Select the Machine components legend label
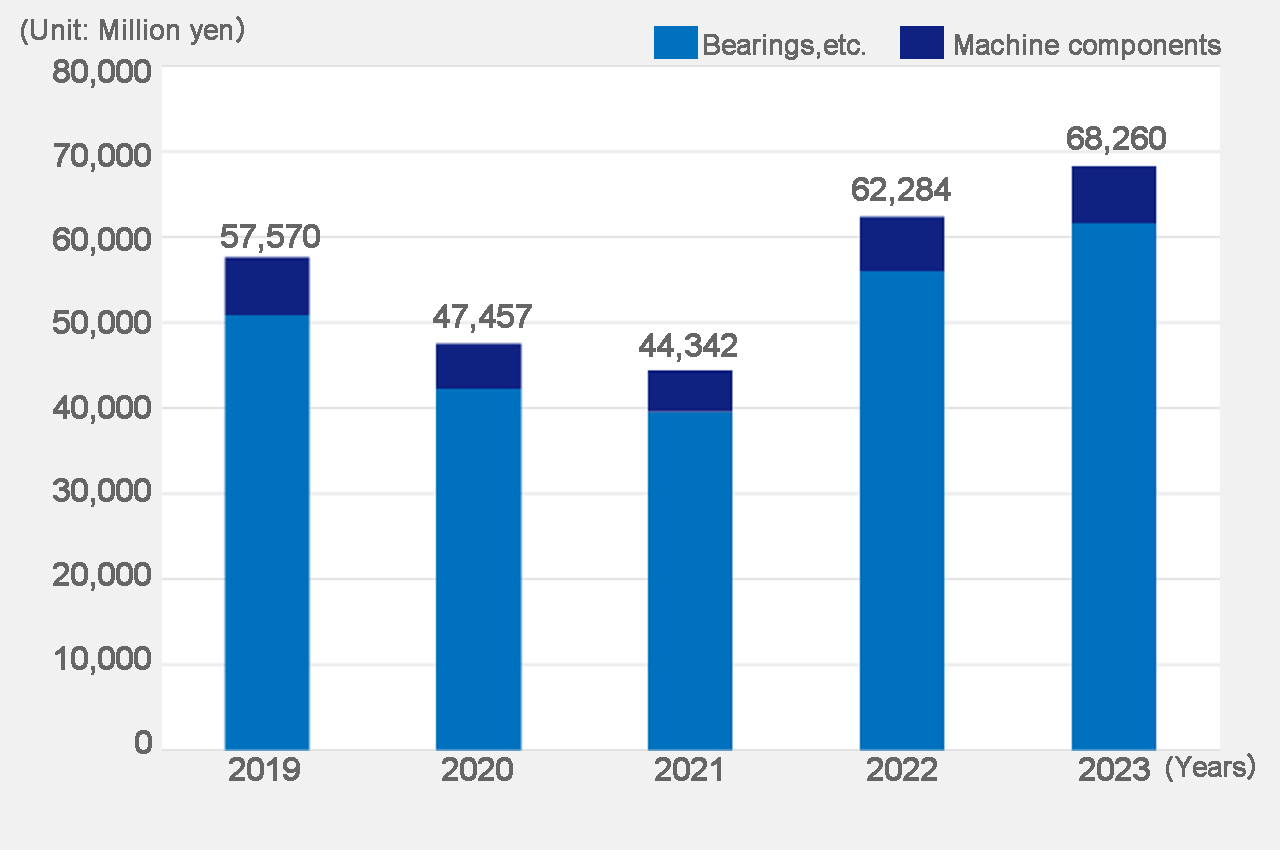 pyautogui.click(x=1087, y=45)
